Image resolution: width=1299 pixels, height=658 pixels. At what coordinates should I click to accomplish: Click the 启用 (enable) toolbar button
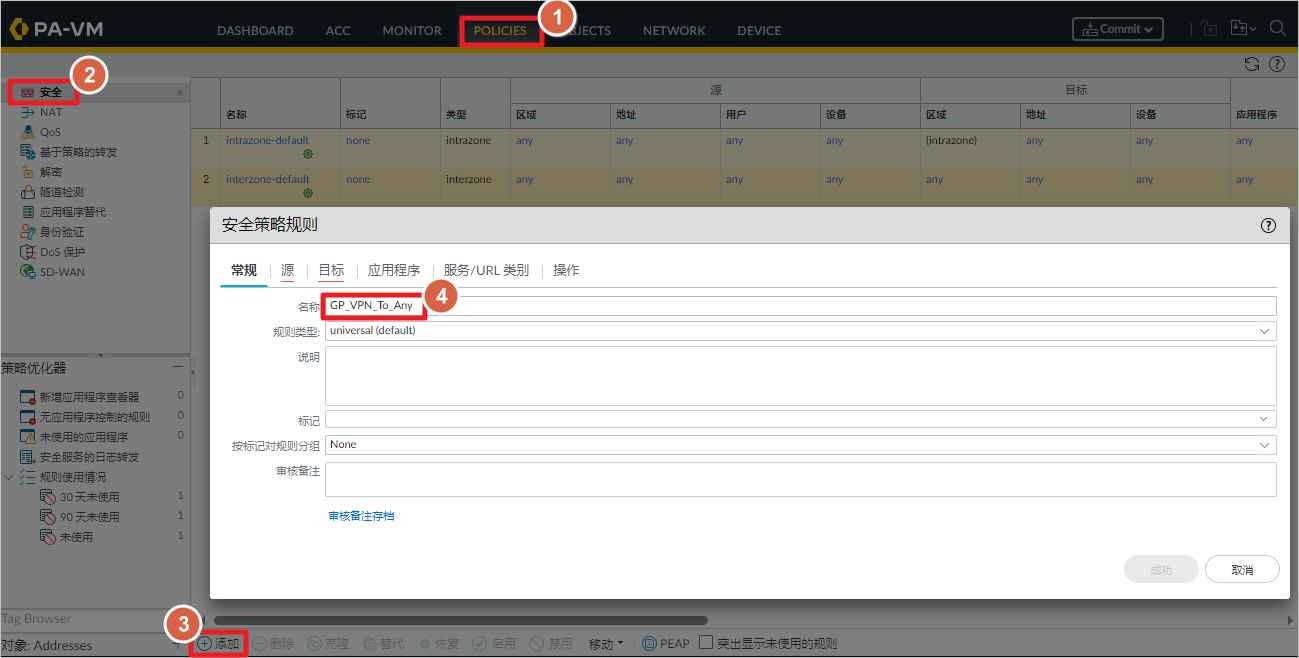click(x=494, y=644)
